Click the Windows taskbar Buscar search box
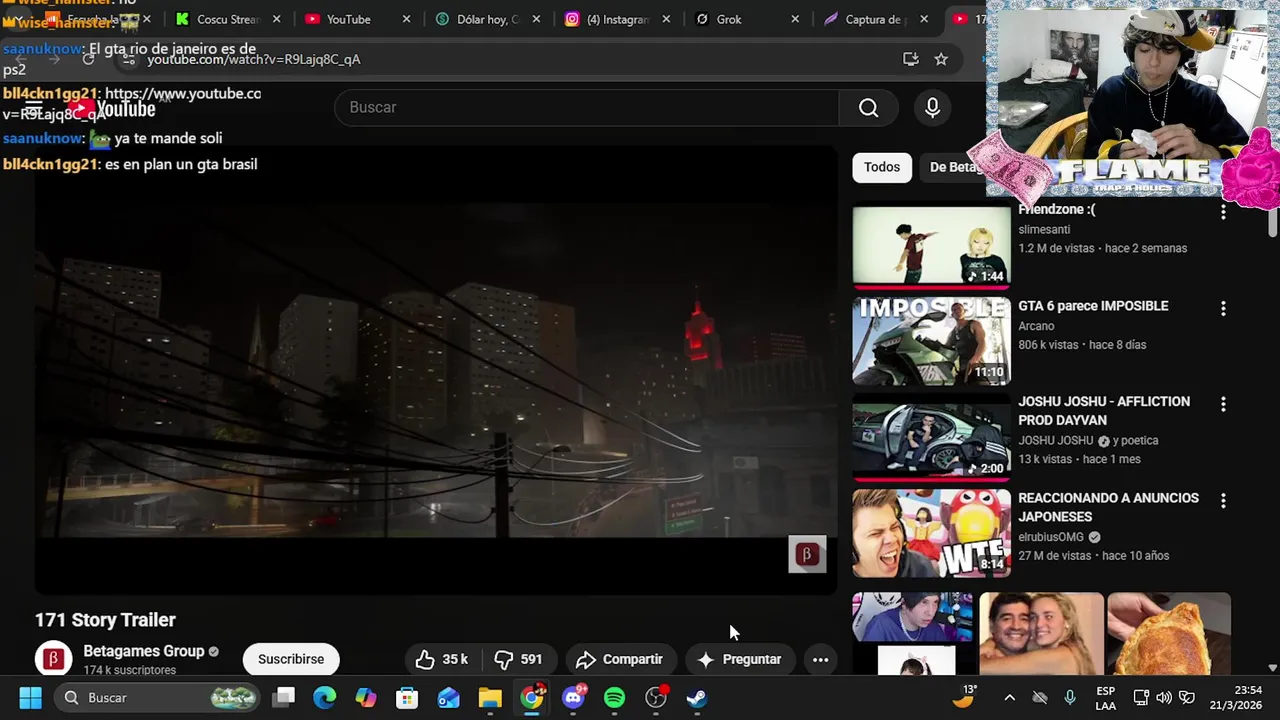 159,698
